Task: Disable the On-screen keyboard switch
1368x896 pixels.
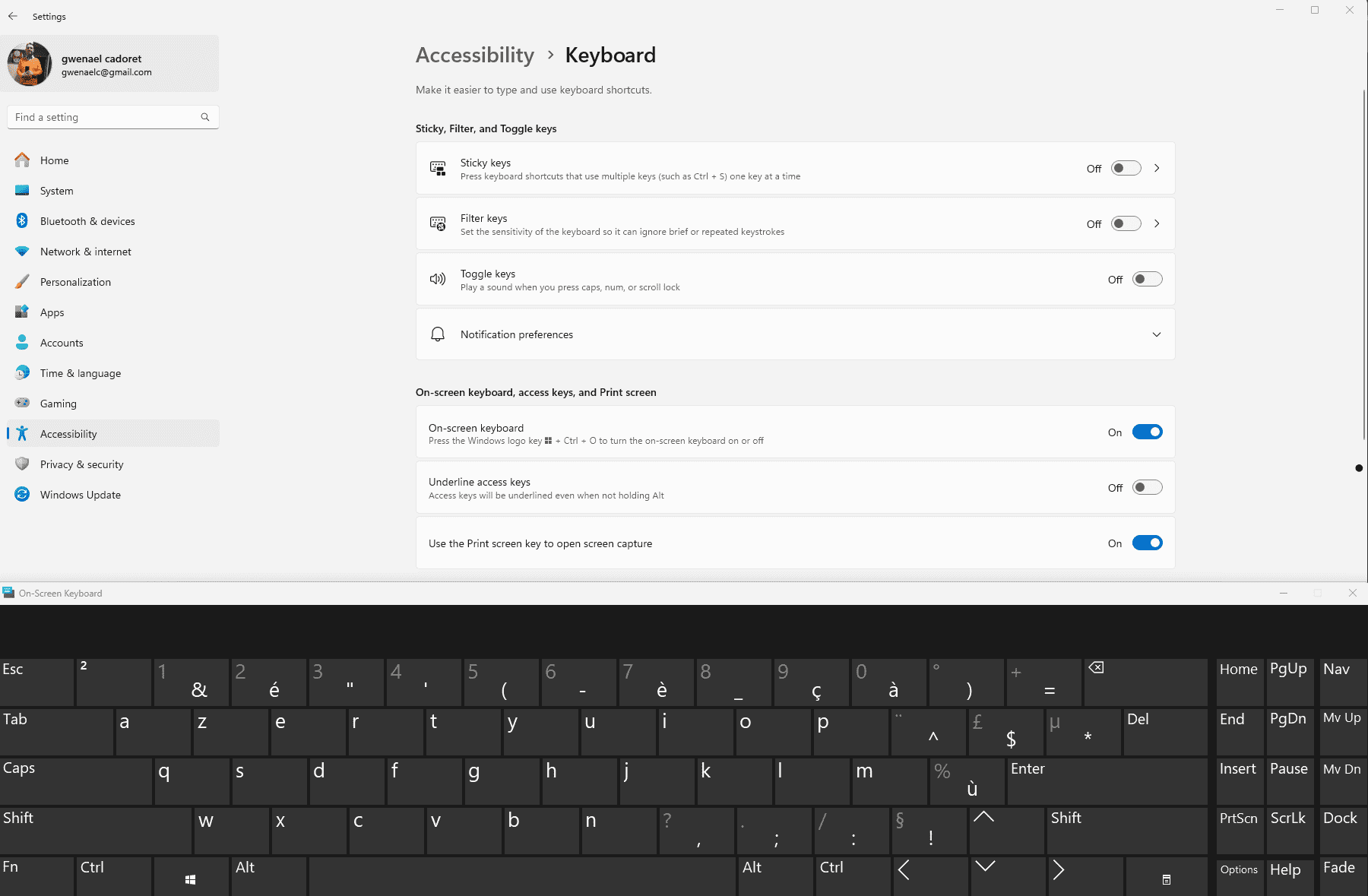Action: tap(1147, 432)
